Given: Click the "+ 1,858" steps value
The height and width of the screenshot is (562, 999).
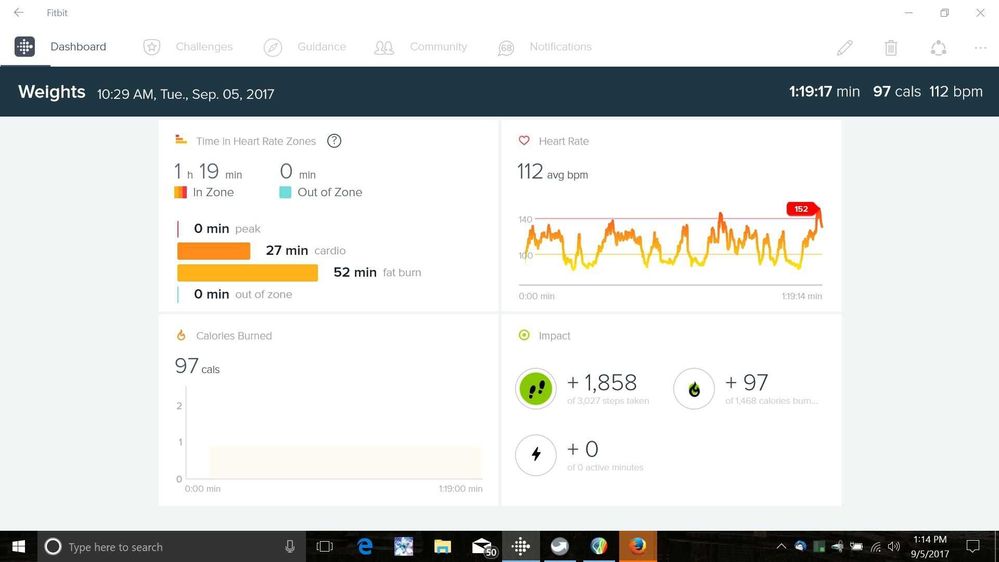Looking at the screenshot, I should tap(601, 382).
